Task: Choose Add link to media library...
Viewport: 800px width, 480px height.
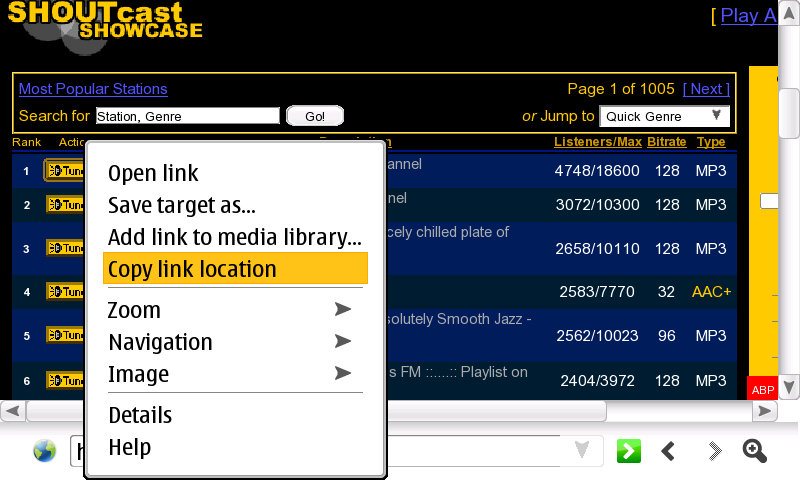Action: point(235,237)
